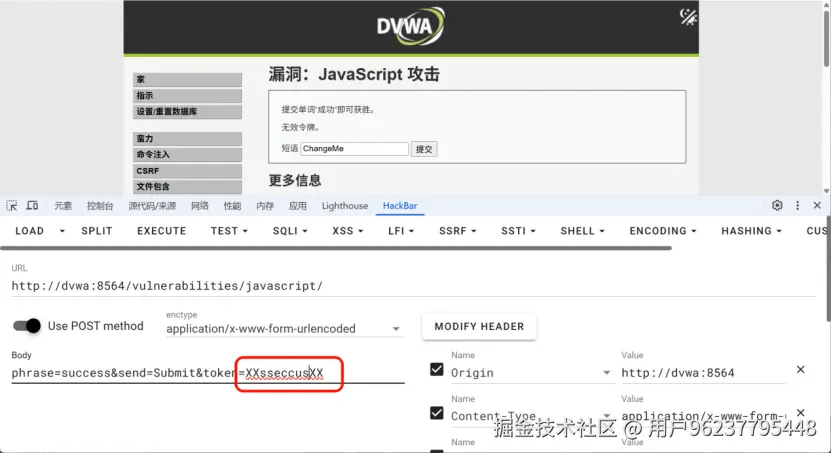Open the 设置/重置数据库 sidebar link
The width and height of the screenshot is (831, 454).
tap(188, 112)
